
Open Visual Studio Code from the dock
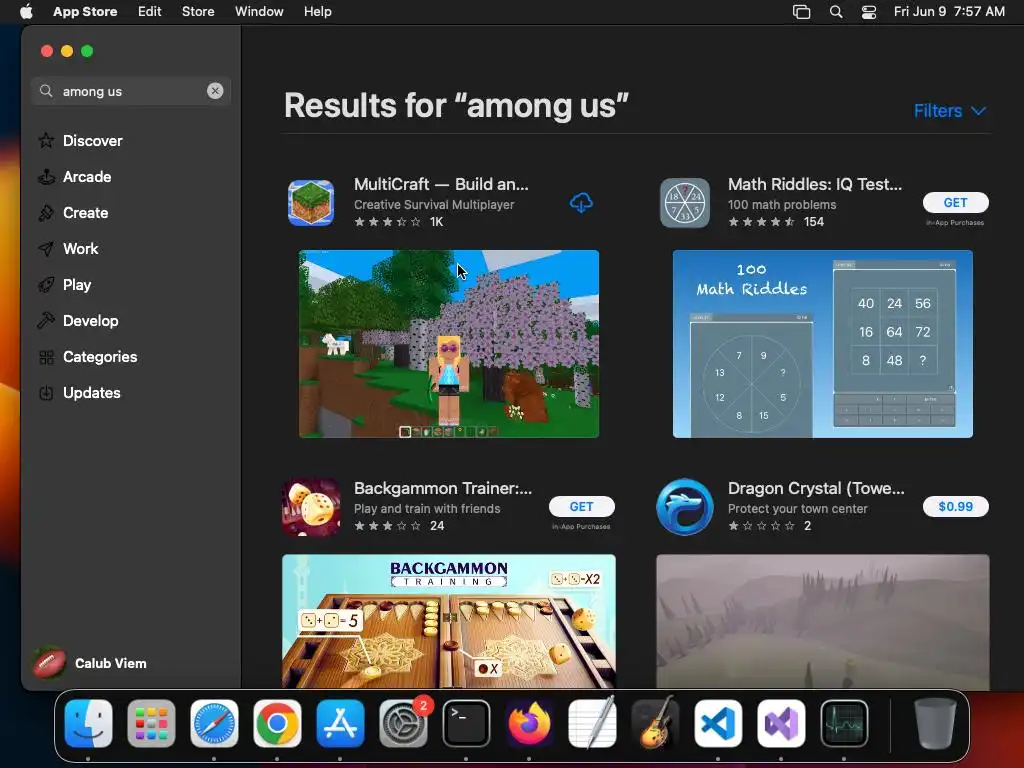tap(718, 724)
